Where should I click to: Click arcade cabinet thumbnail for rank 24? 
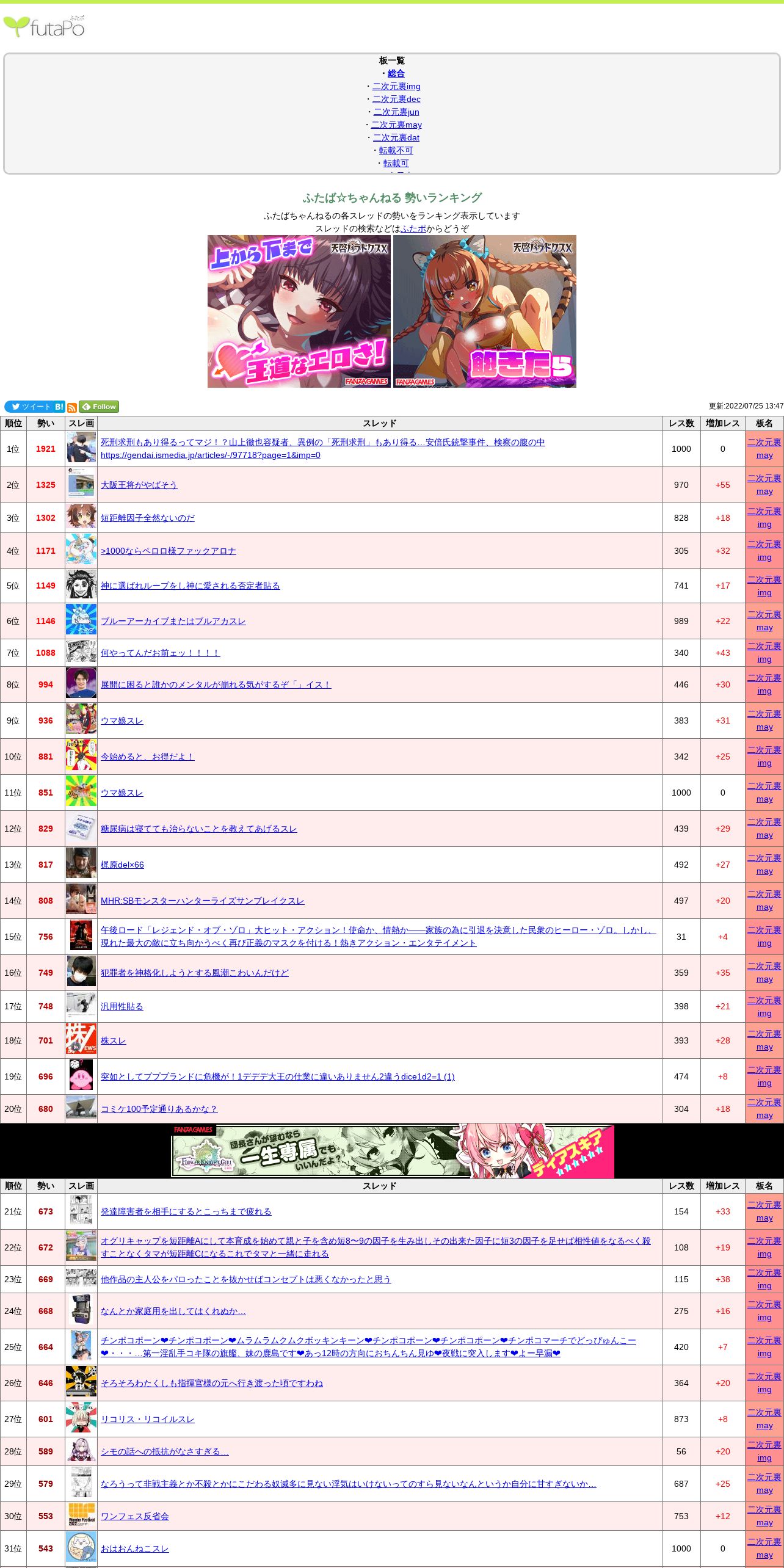pyautogui.click(x=81, y=1310)
